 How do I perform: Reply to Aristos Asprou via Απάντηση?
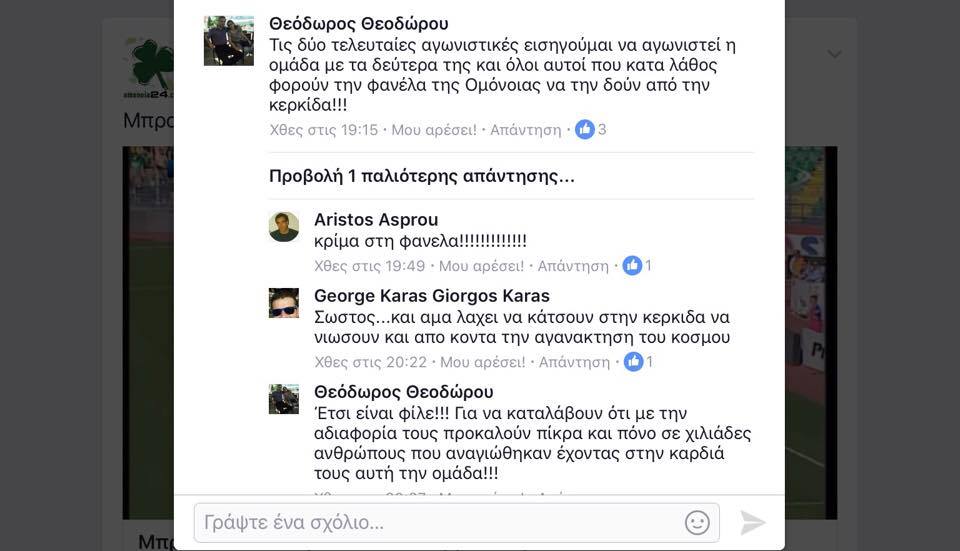[573, 266]
